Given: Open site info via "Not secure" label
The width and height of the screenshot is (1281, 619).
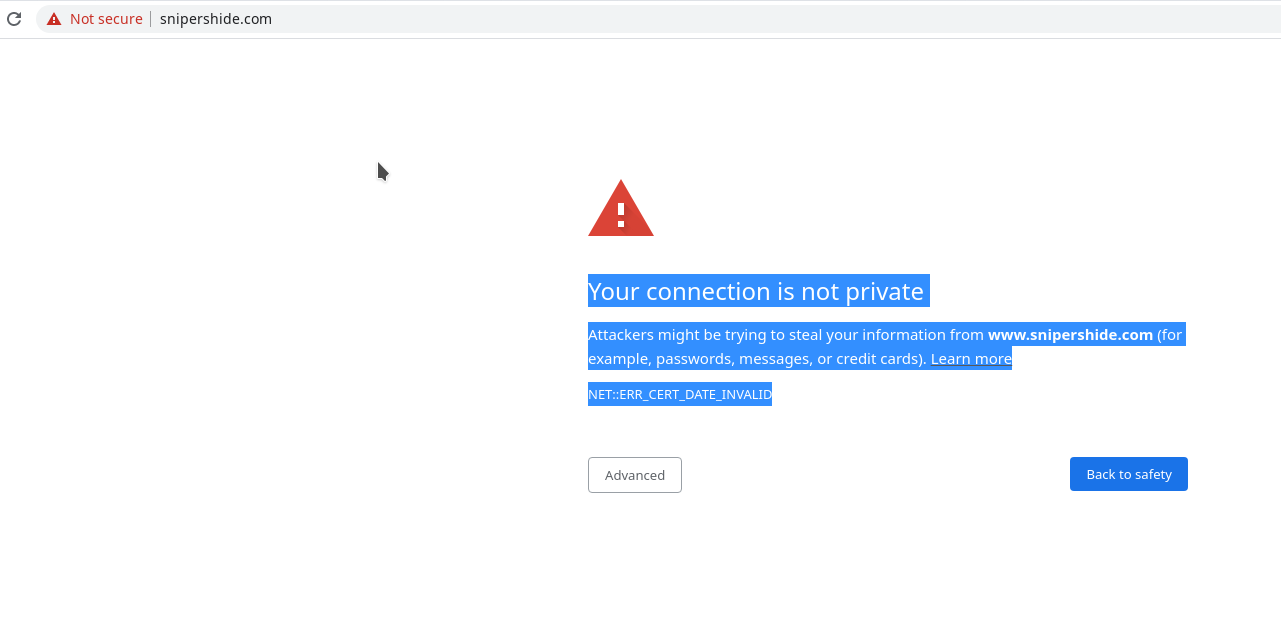Looking at the screenshot, I should point(106,19).
